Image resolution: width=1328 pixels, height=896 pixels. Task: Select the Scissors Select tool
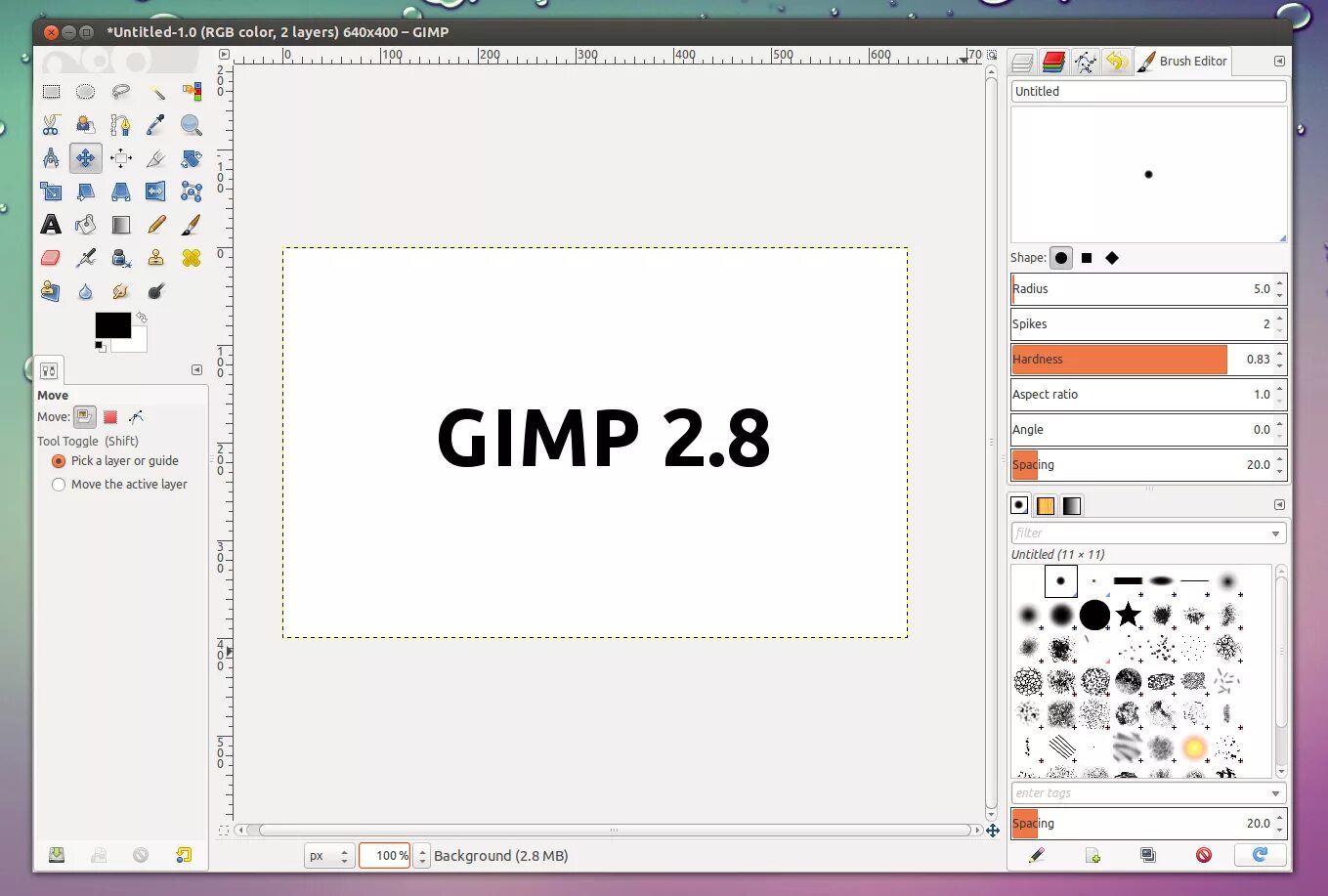click(x=51, y=125)
